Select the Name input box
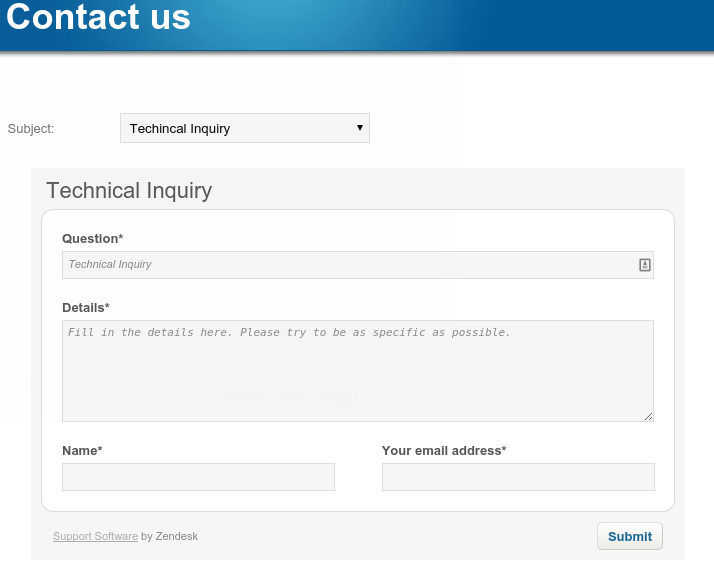Screen dimensions: 714x579 click(x=198, y=477)
